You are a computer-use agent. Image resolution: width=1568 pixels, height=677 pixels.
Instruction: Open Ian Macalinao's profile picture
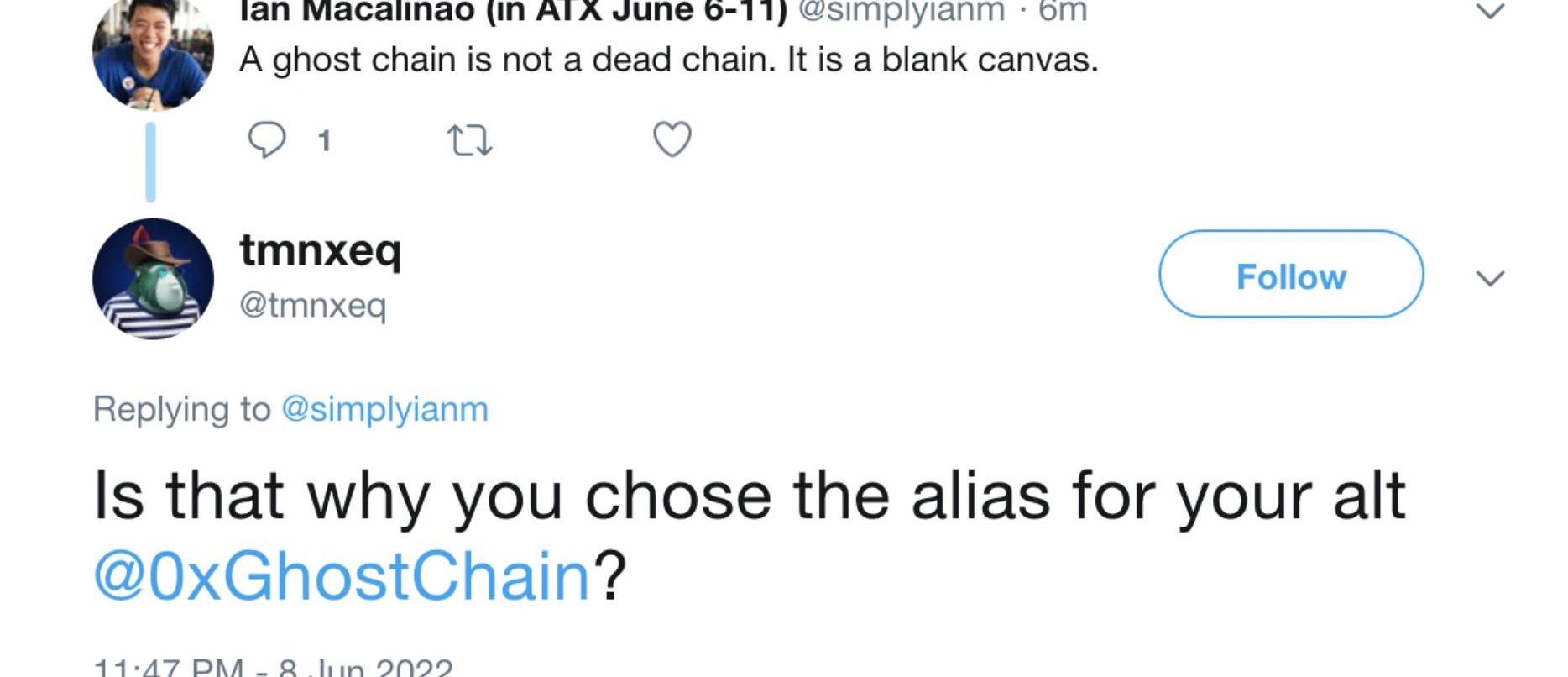[152, 52]
